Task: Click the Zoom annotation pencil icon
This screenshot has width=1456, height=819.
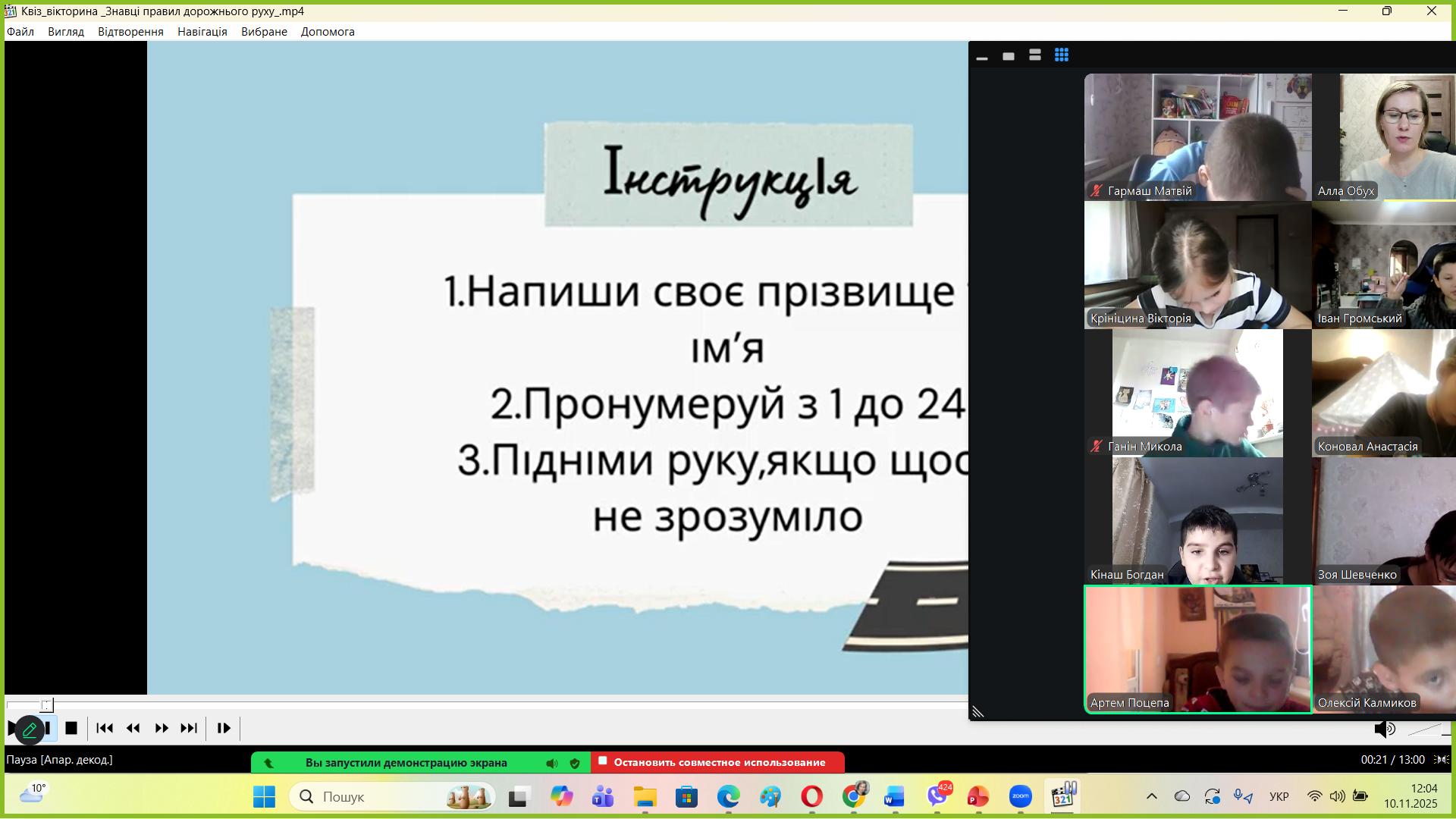Action: pos(30,730)
